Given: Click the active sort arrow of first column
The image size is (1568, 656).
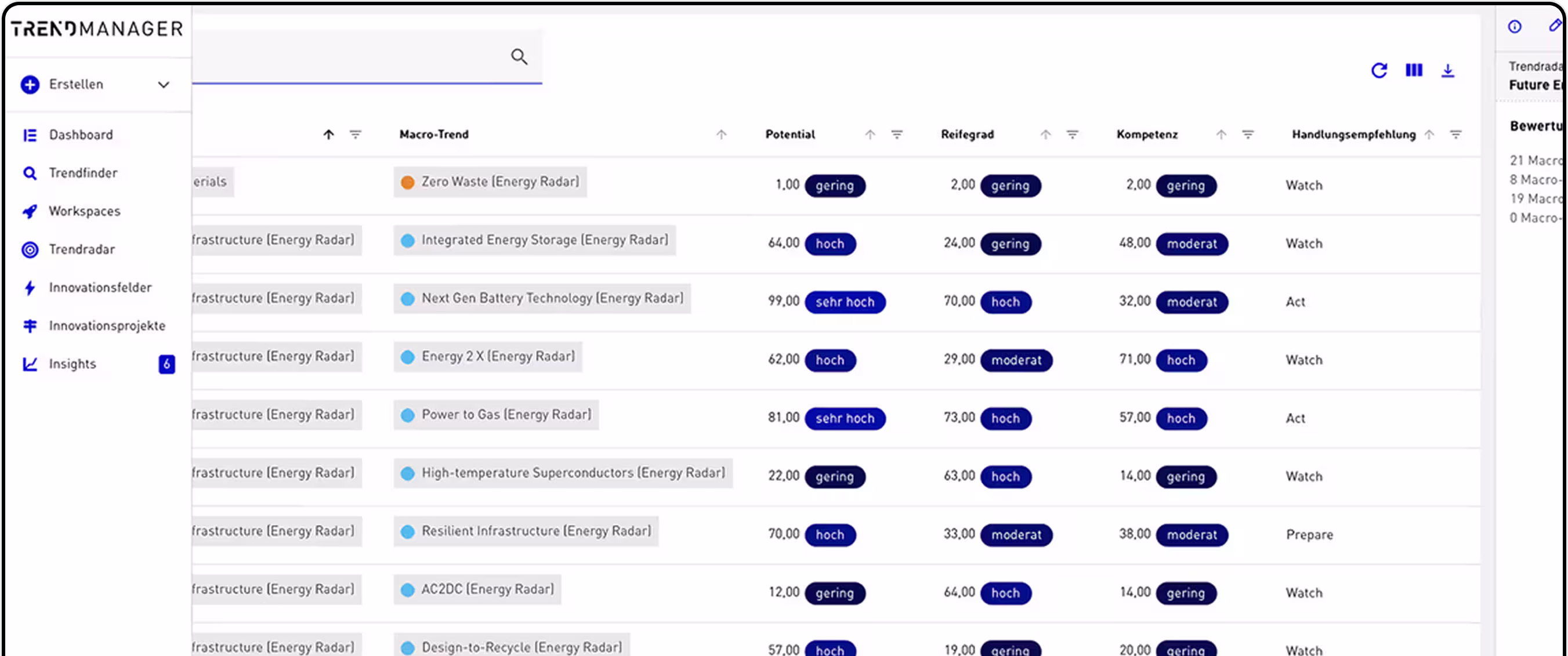Looking at the screenshot, I should coord(329,135).
